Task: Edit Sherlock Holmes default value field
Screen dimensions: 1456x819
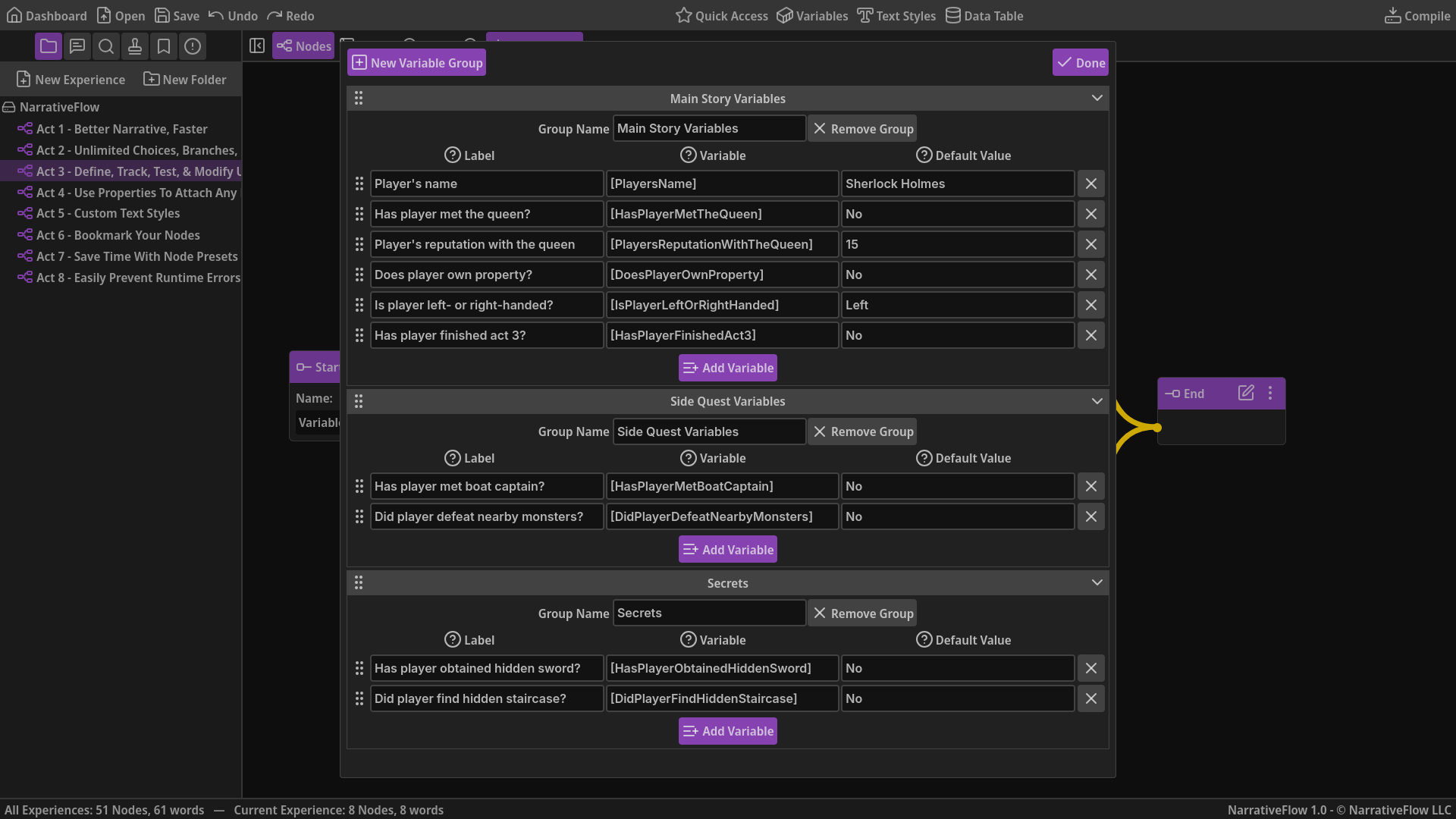Action: click(x=958, y=184)
